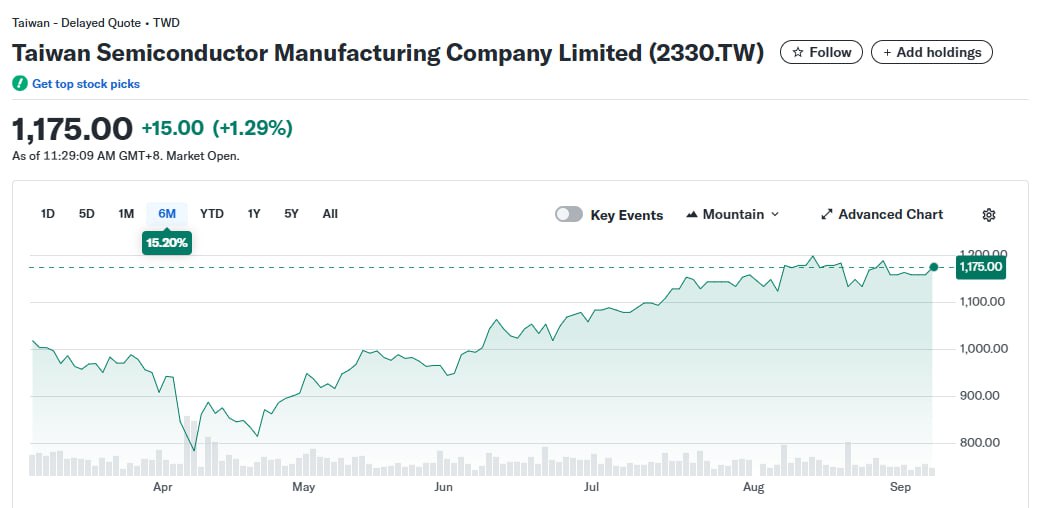This screenshot has width=1038, height=508.
Task: Click the Aug x-axis label
Action: point(753,487)
